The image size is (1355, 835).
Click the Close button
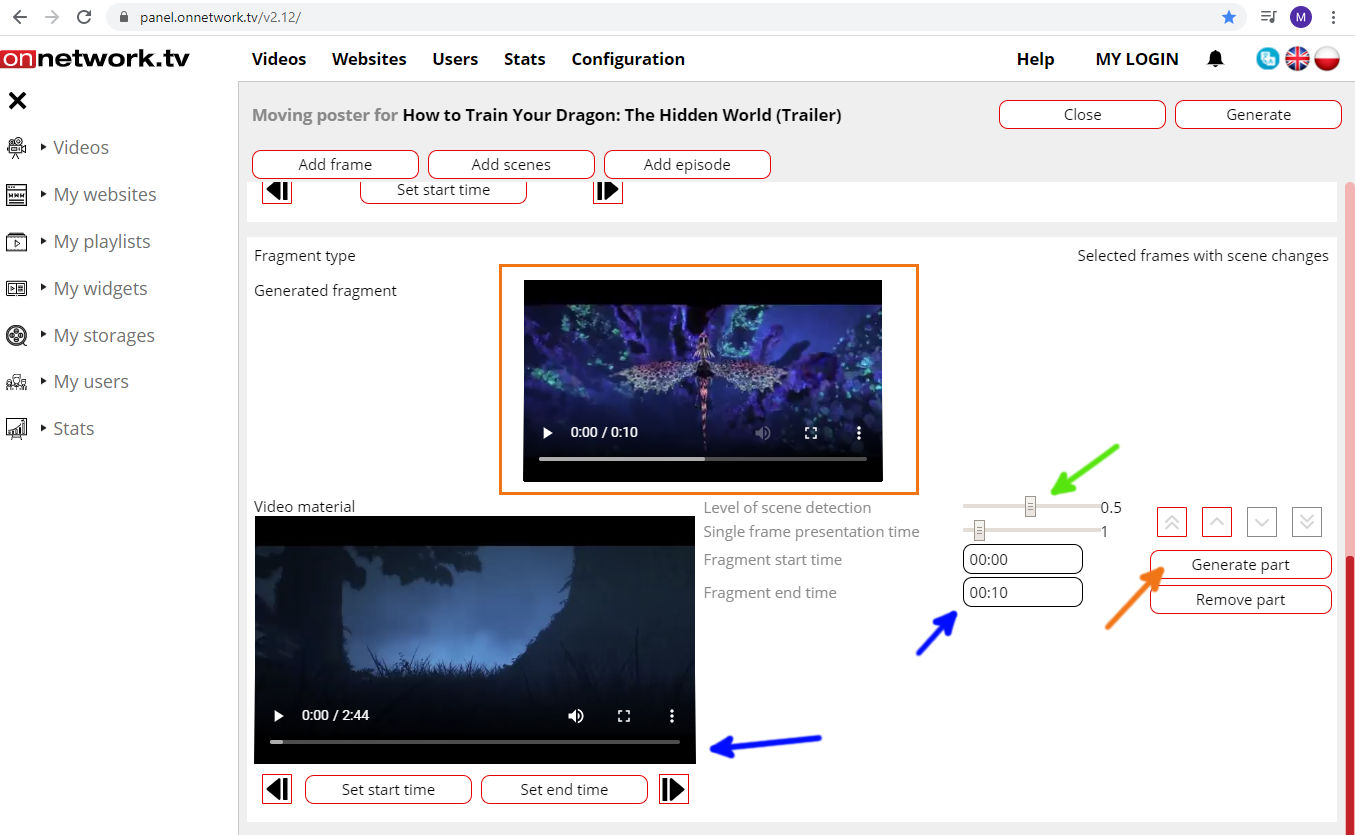(1082, 115)
